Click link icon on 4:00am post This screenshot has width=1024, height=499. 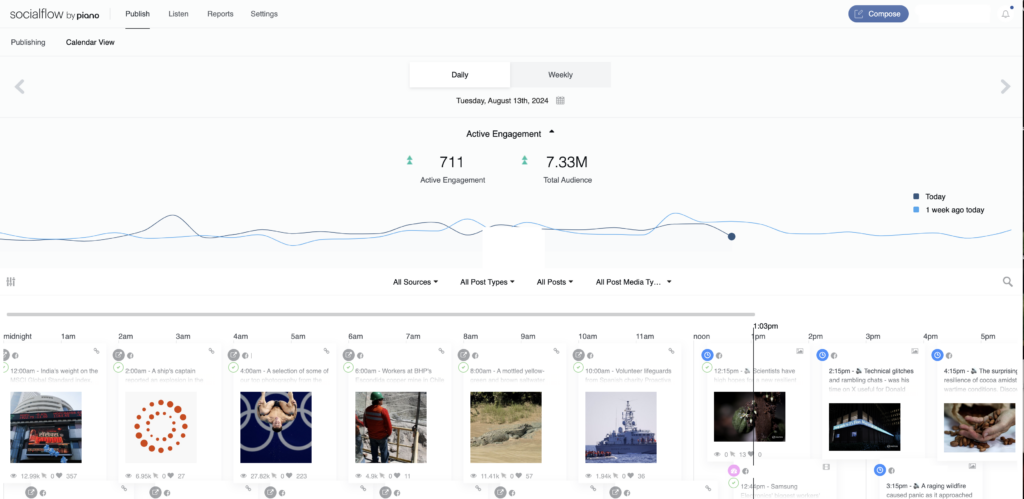(327, 351)
